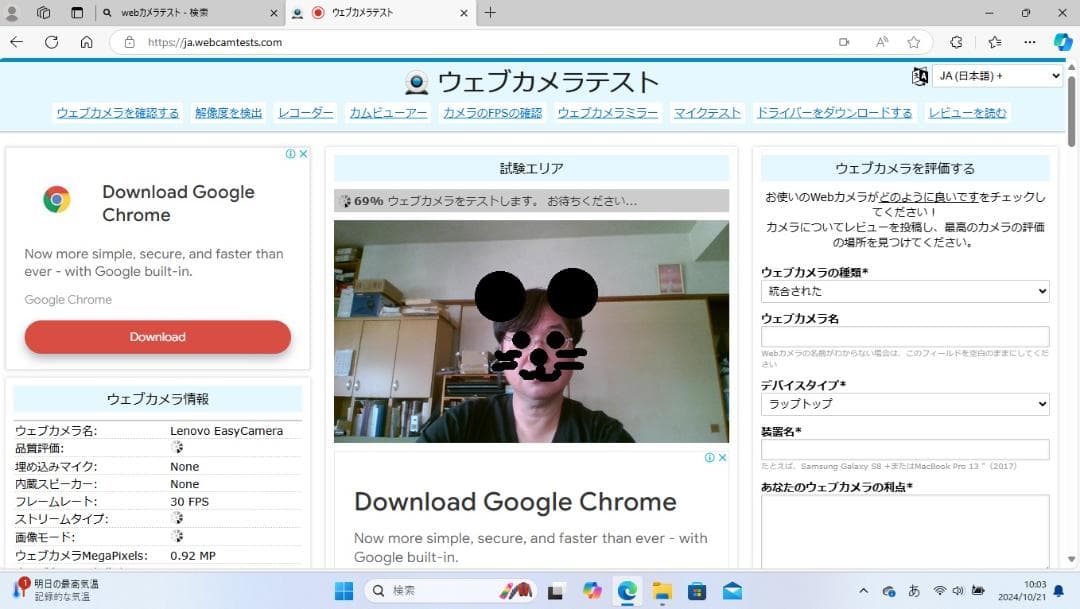Open the Windows Start menu
The height and width of the screenshot is (609, 1080).
coord(342,590)
